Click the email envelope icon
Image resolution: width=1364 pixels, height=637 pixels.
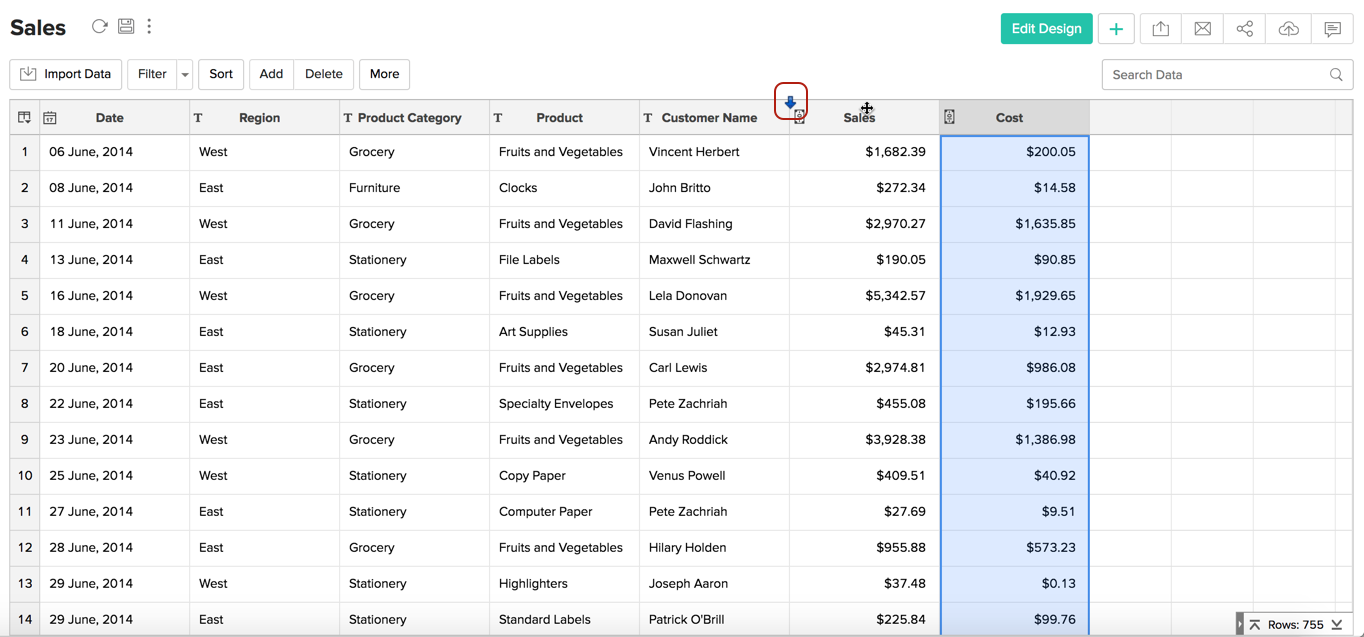pos(1202,29)
